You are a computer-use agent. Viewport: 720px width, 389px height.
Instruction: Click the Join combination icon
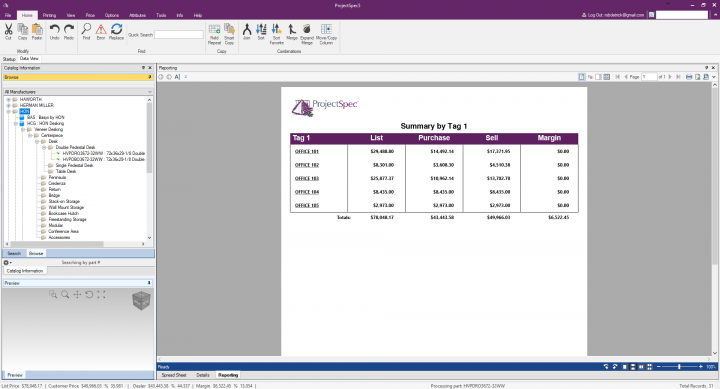(247, 32)
